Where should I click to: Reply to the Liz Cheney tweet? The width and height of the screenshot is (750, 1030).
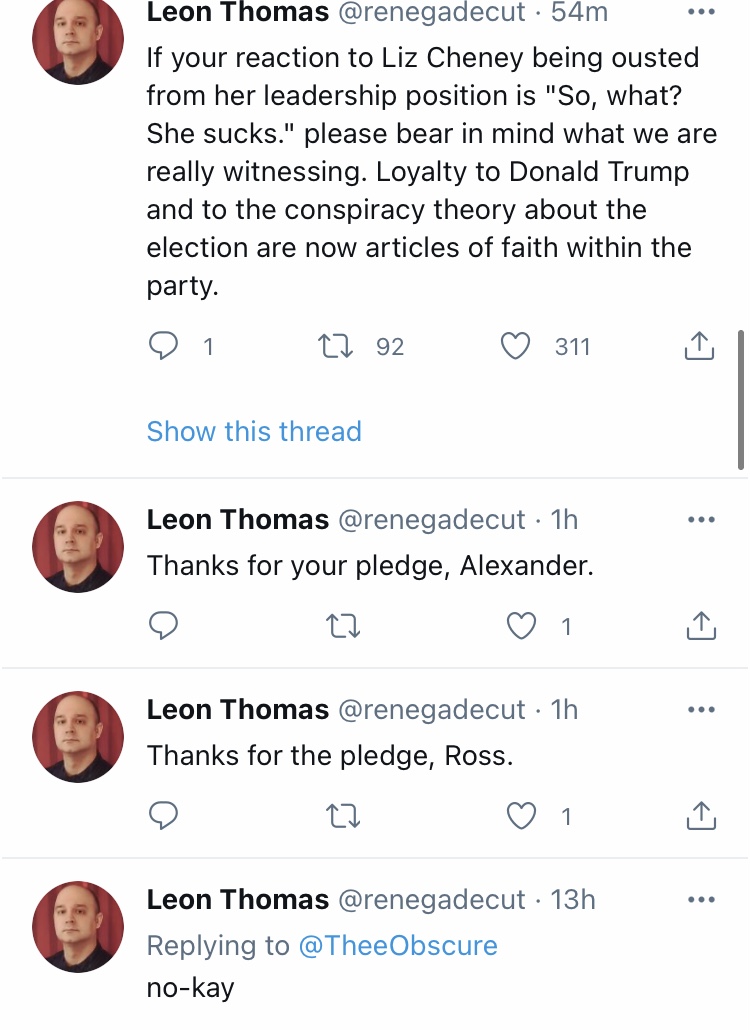tap(163, 346)
